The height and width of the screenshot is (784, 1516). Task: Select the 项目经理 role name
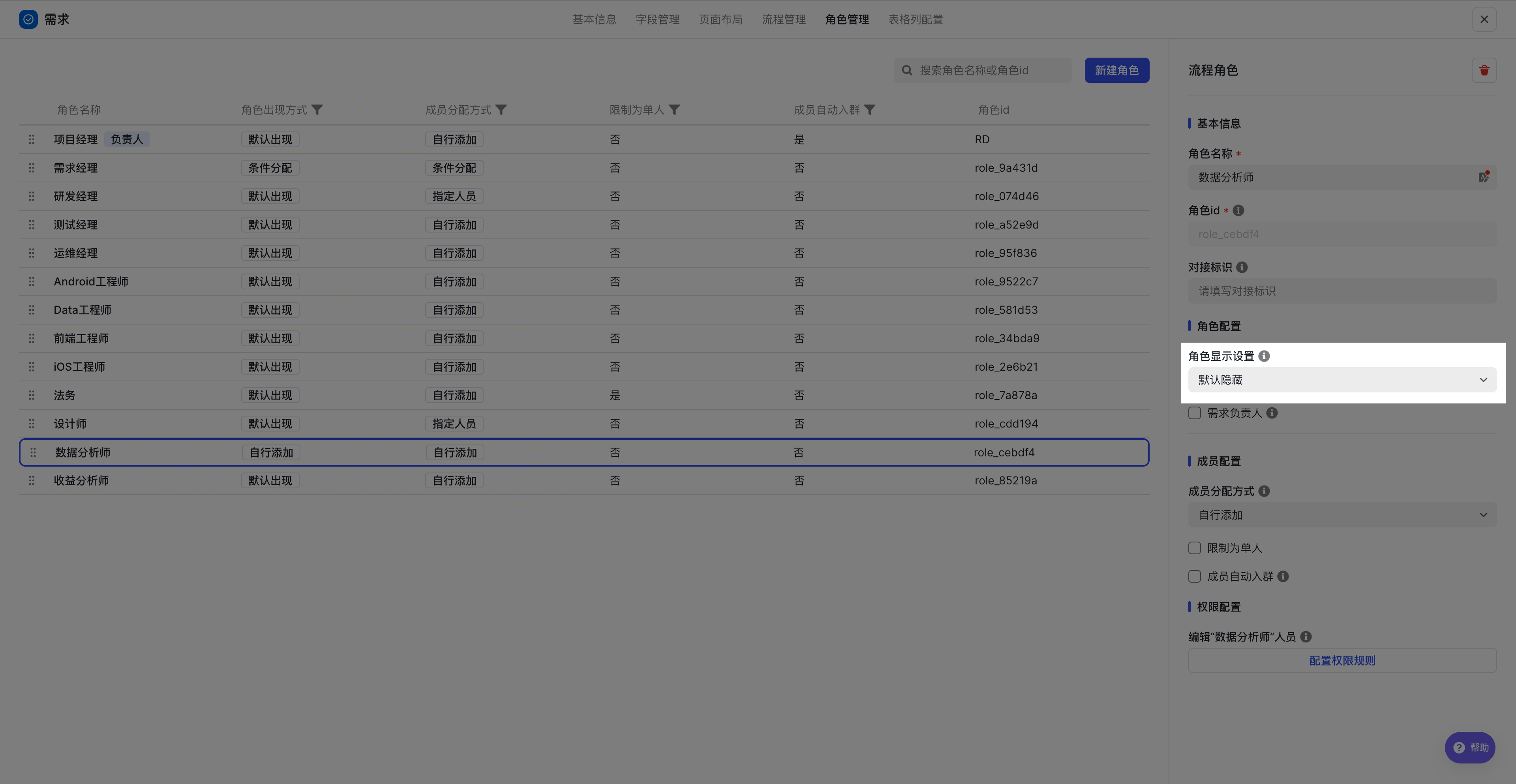click(76, 139)
